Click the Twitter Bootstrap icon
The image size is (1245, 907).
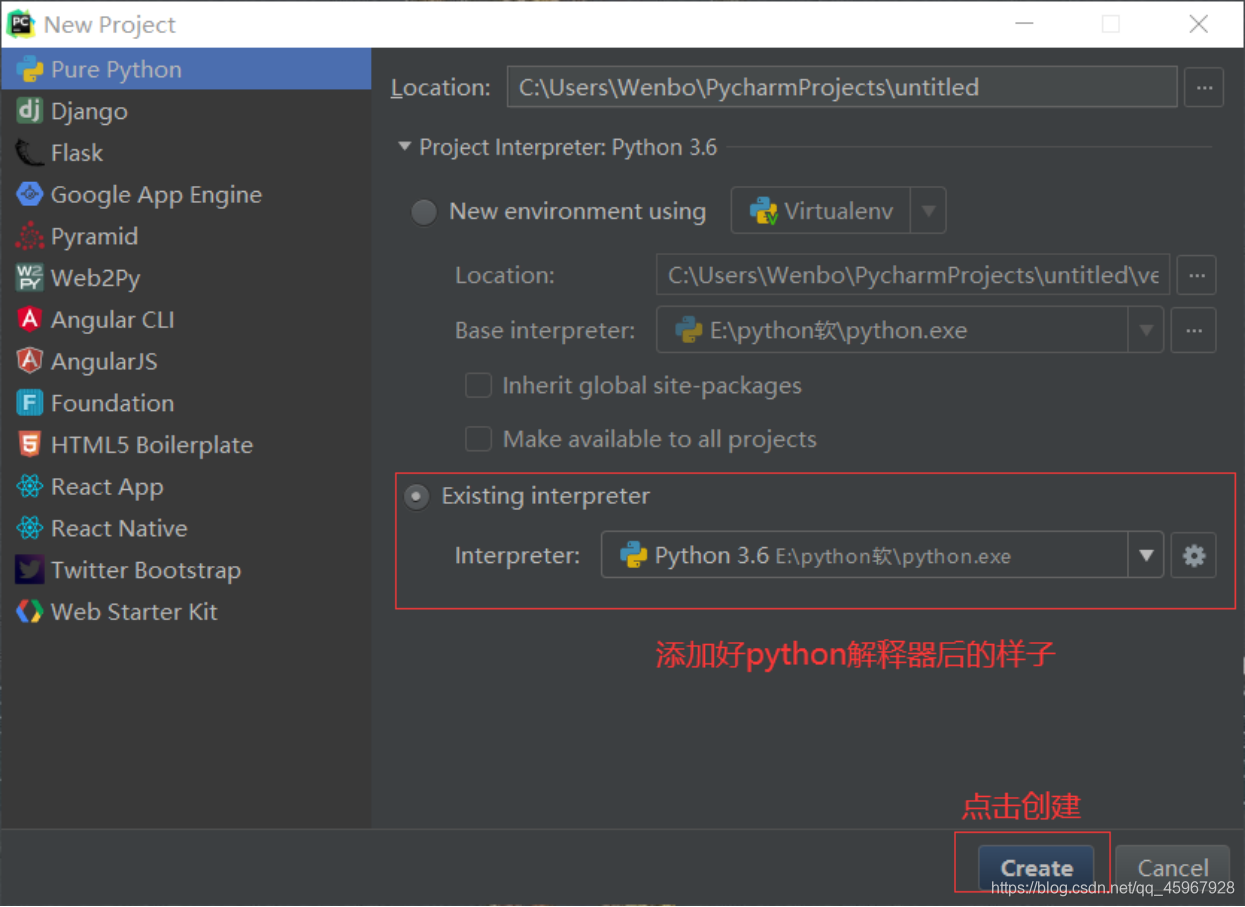click(x=30, y=570)
